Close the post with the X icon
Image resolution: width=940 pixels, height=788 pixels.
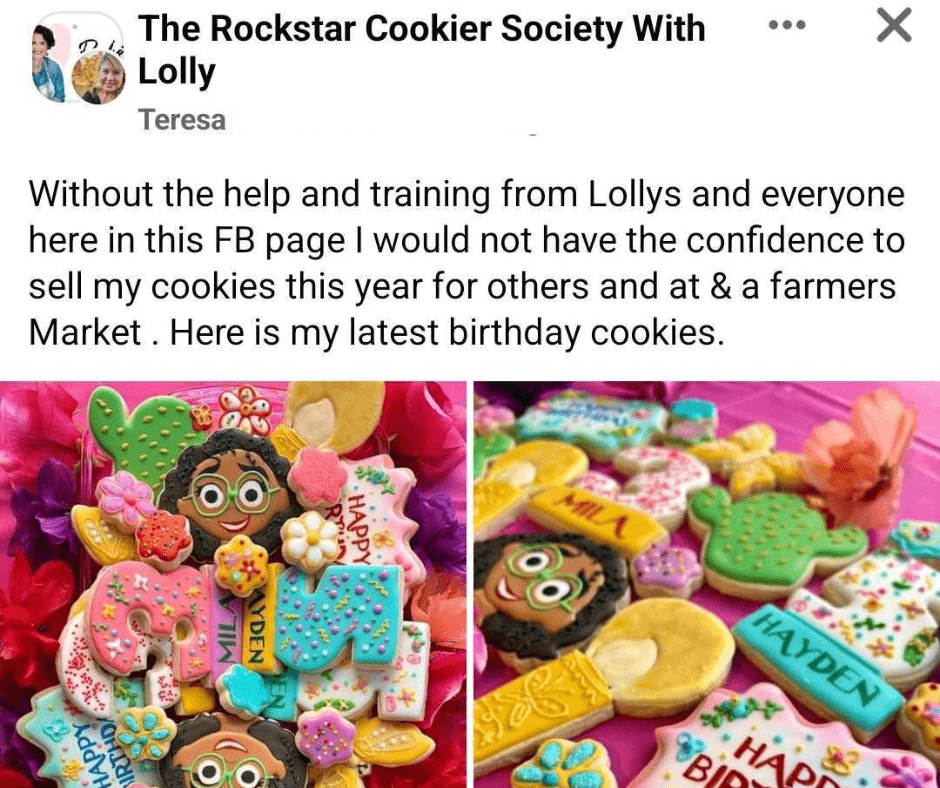[x=894, y=25]
